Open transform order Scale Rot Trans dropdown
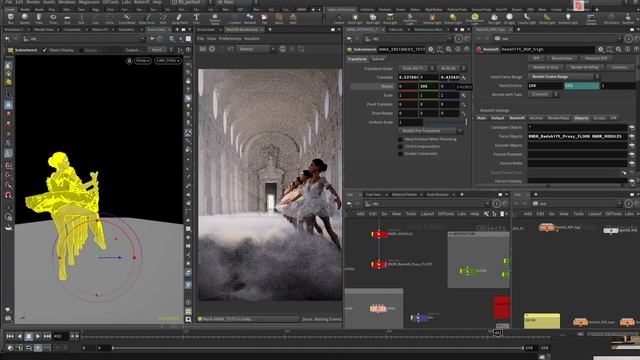The height and width of the screenshot is (360, 640). tap(416, 68)
